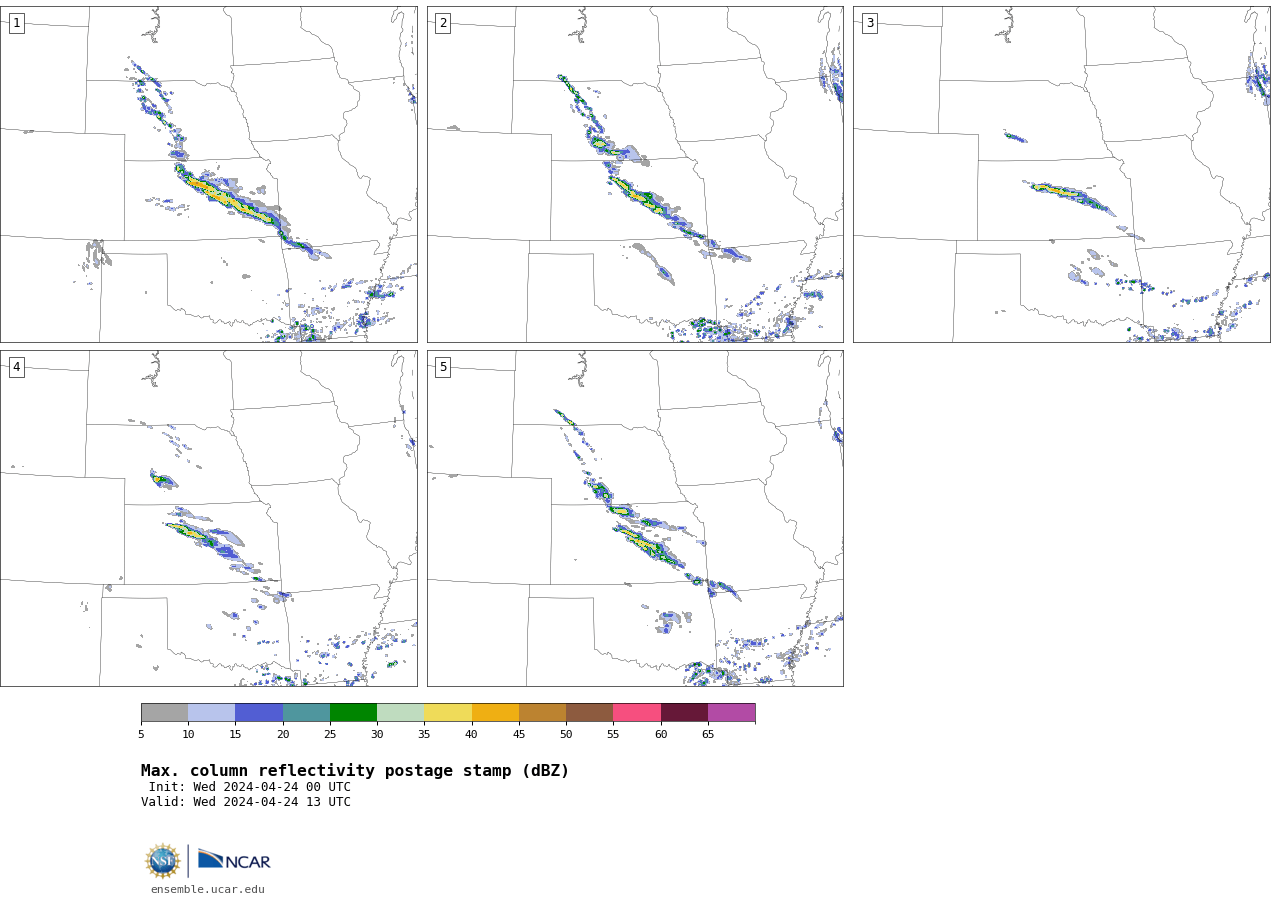
Task: Open ensemble member 3 reflectivity map
Action: click(1062, 174)
